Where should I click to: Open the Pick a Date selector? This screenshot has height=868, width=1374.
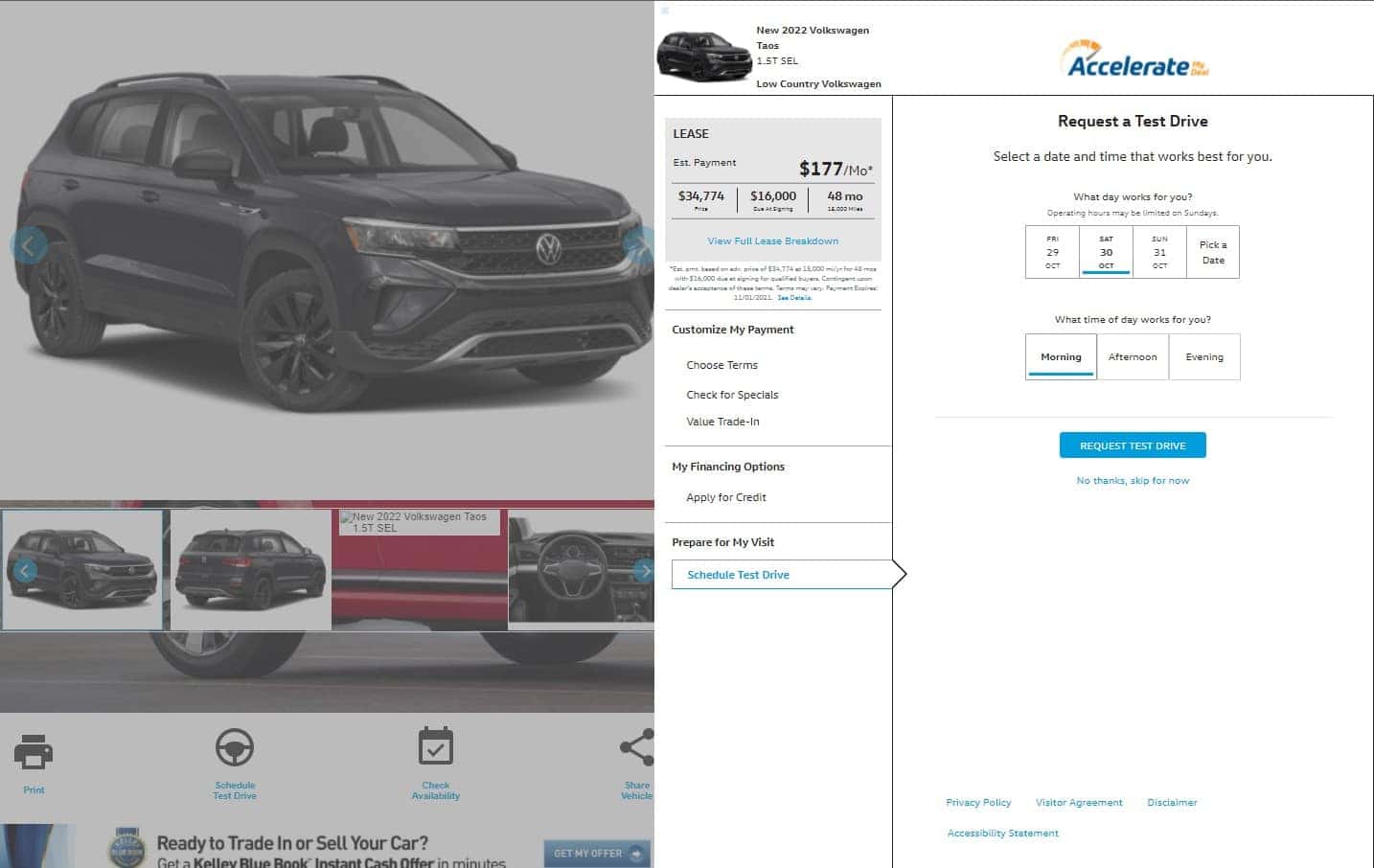(1213, 252)
